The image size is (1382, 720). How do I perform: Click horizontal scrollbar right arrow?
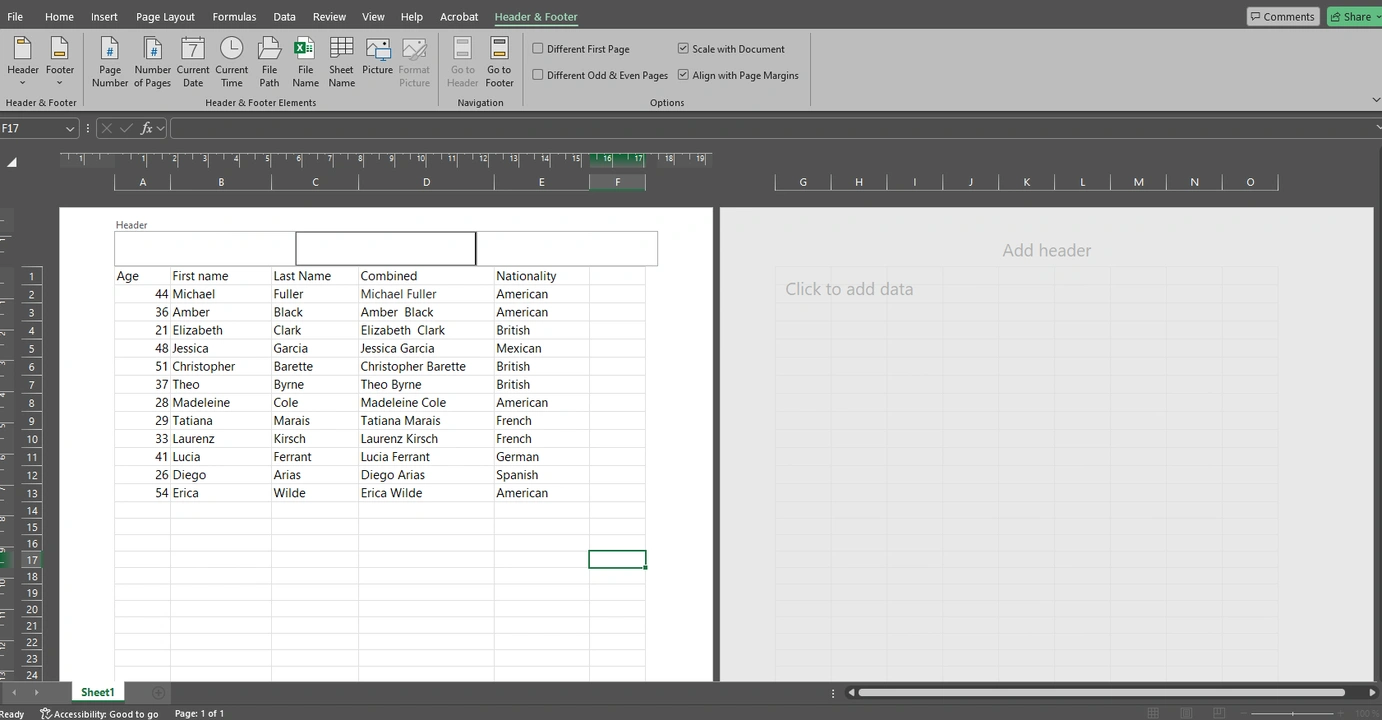[x=1372, y=692]
